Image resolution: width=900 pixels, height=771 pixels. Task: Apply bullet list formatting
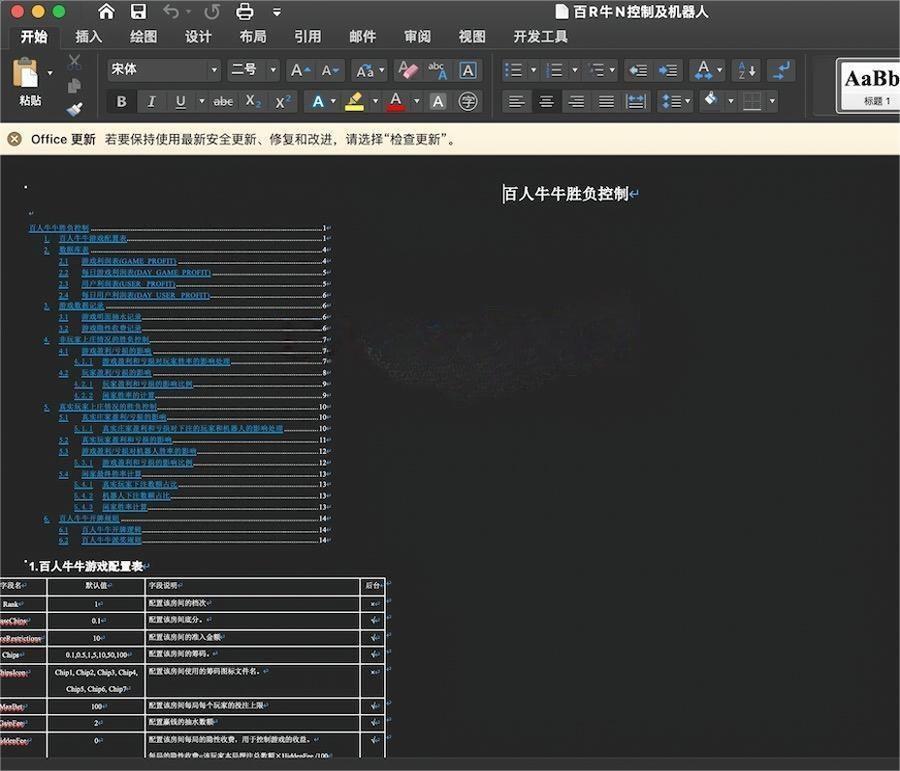pos(513,71)
